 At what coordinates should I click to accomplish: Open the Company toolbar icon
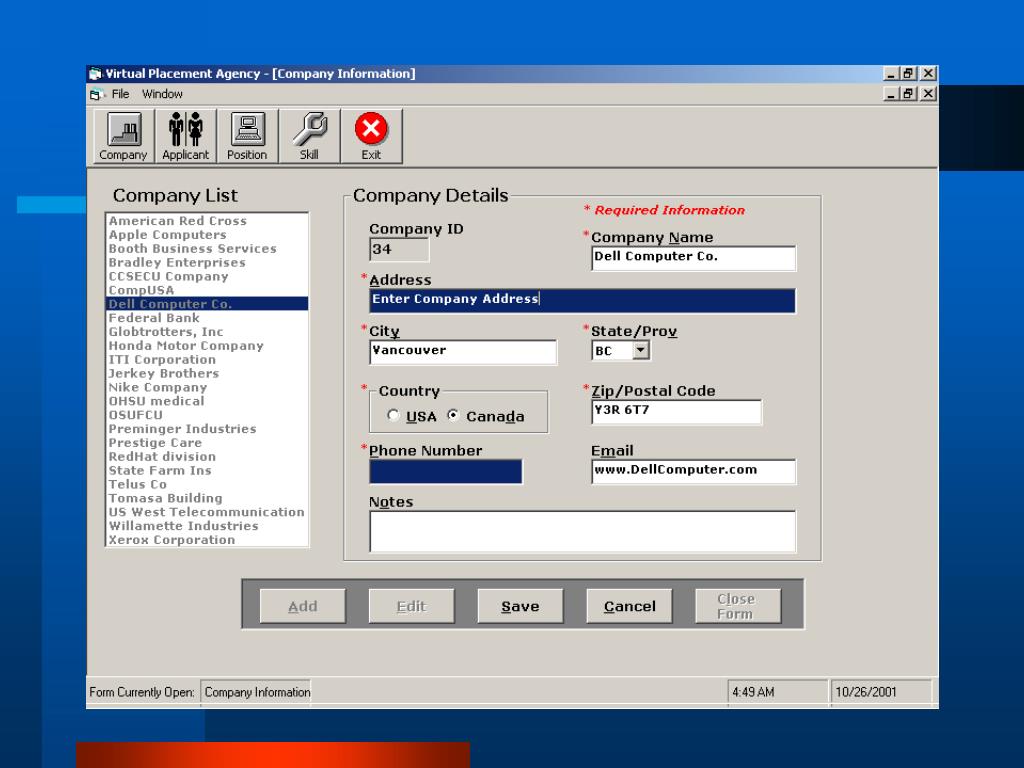(123, 136)
